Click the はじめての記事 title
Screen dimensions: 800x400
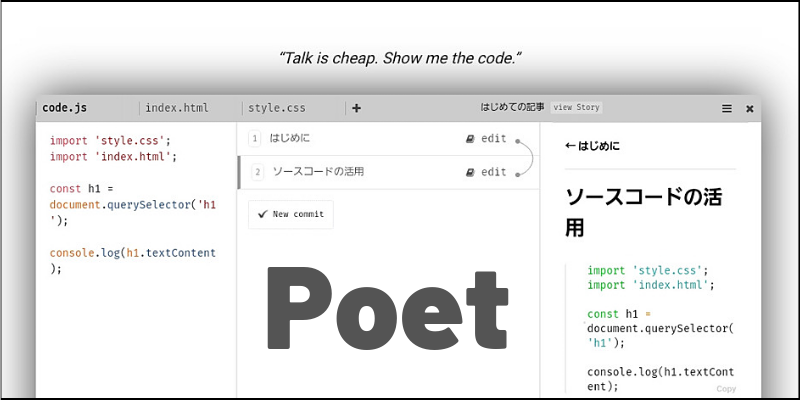[513, 107]
